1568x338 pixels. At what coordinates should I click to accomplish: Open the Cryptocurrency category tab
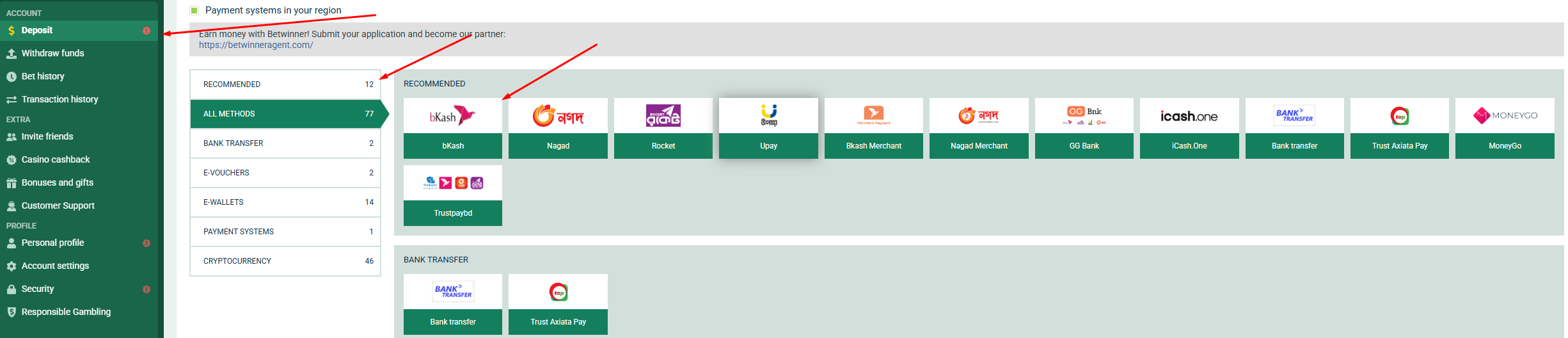pyautogui.click(x=285, y=261)
